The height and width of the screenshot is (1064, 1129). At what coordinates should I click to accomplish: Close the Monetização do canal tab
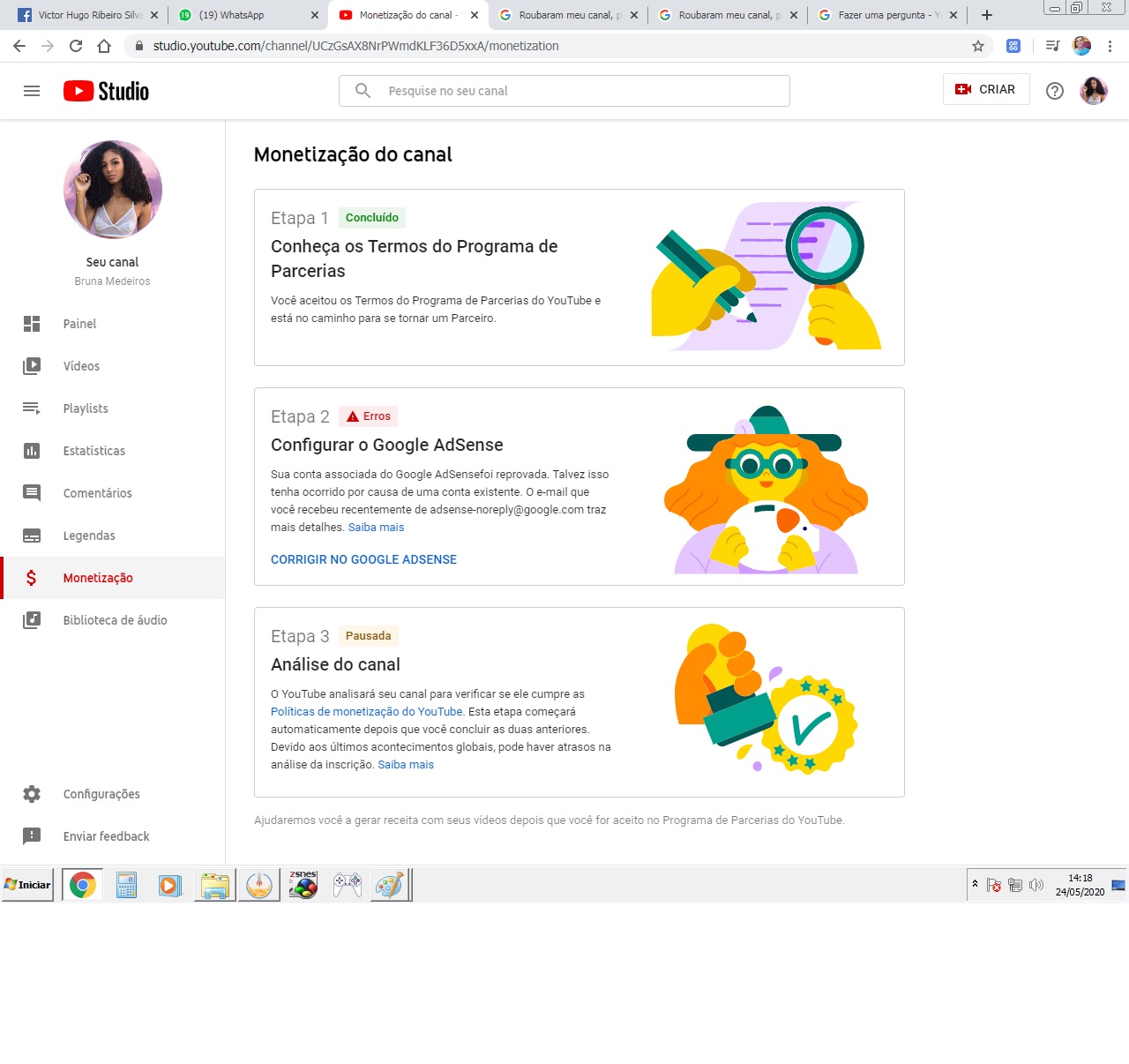pos(475,15)
